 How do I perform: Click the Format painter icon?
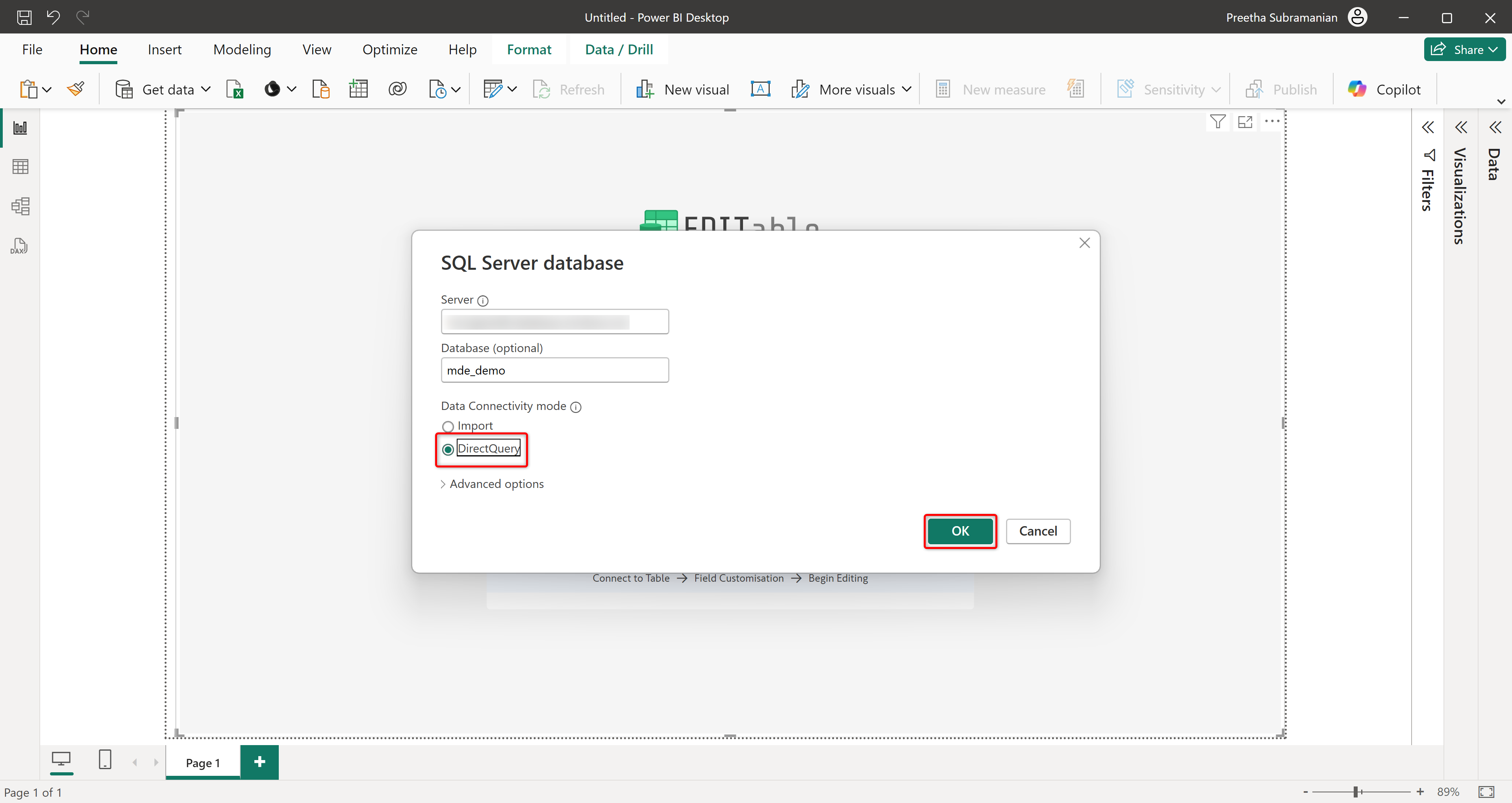click(x=76, y=89)
